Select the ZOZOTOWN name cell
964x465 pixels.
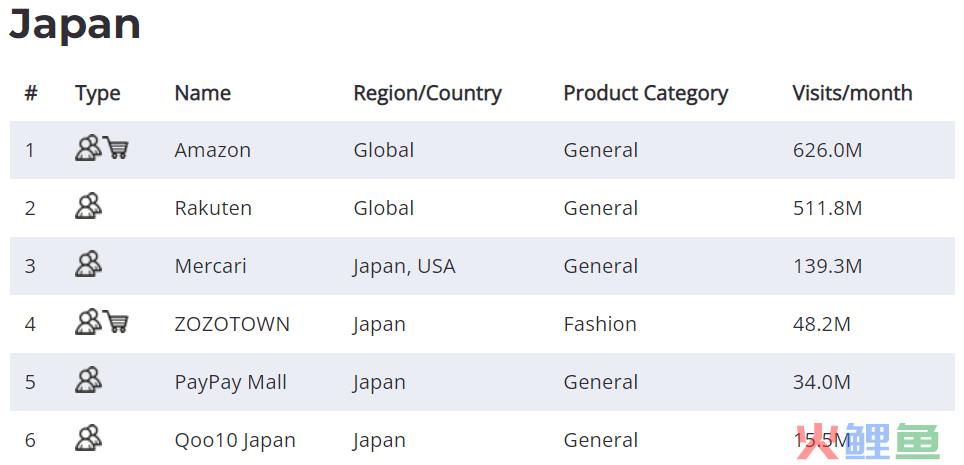(x=232, y=324)
